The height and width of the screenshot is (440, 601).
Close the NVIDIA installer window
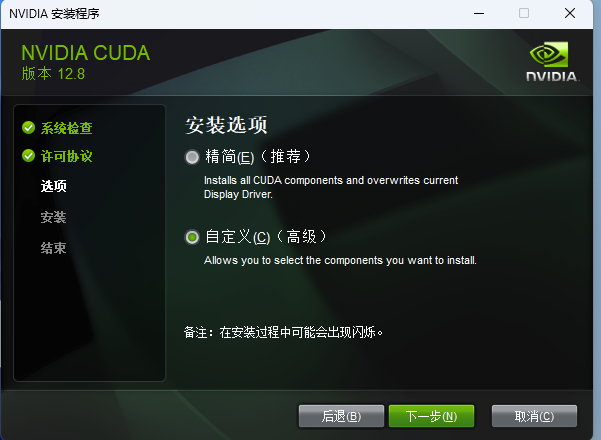[x=570, y=13]
